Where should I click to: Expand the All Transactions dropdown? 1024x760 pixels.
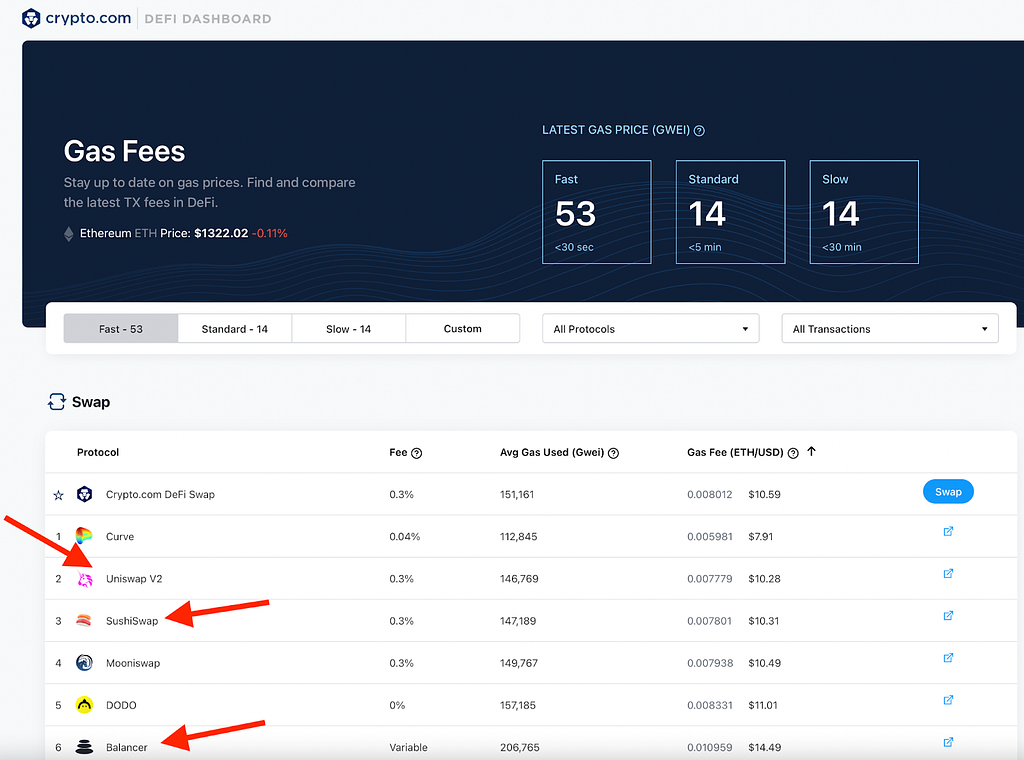(x=889, y=328)
